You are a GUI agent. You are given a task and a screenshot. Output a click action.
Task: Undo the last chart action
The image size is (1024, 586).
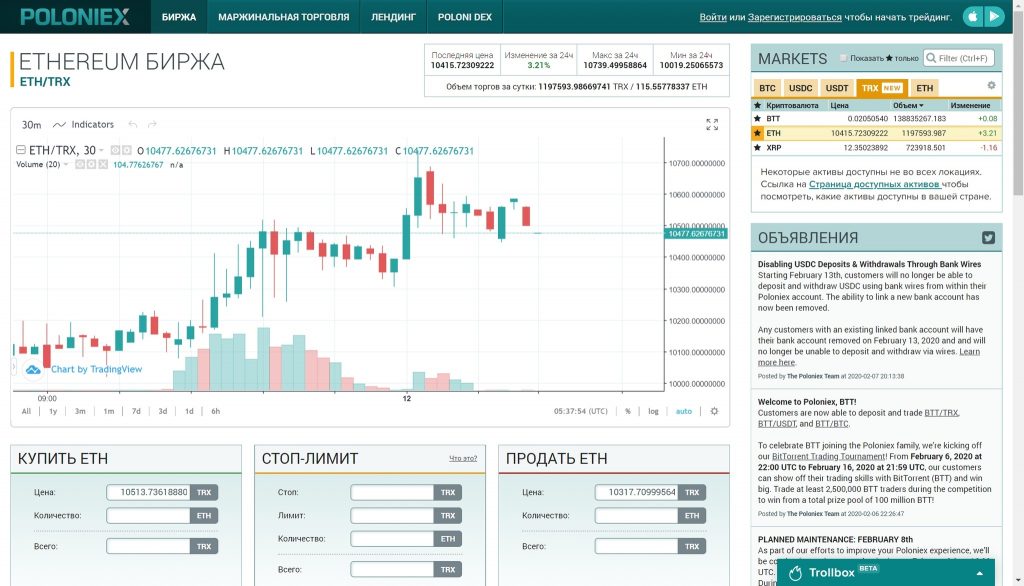pyautogui.click(x=133, y=124)
